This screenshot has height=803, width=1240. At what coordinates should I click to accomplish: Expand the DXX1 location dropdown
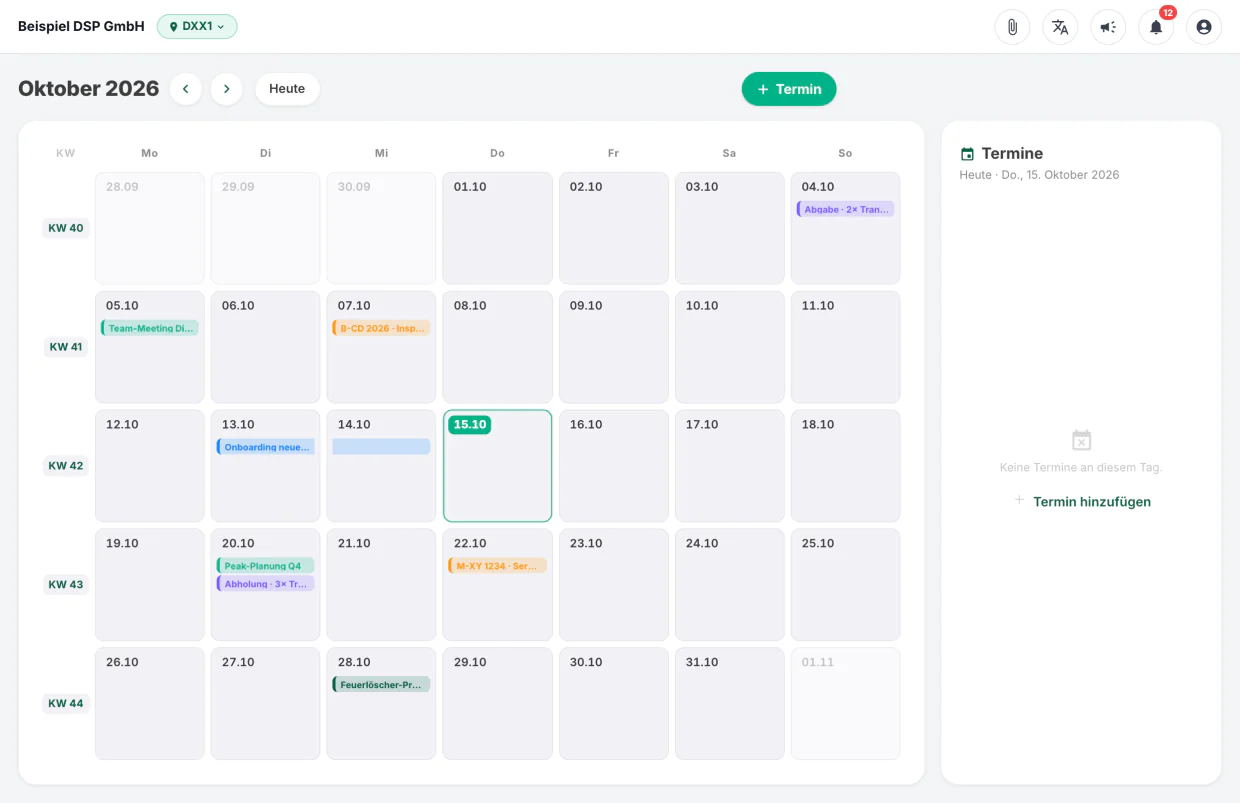[x=197, y=26]
